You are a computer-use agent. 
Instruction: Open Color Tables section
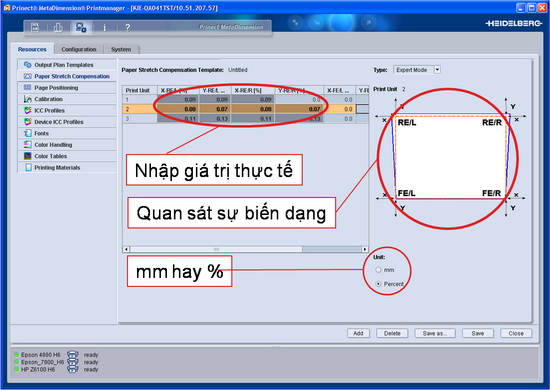click(67, 156)
